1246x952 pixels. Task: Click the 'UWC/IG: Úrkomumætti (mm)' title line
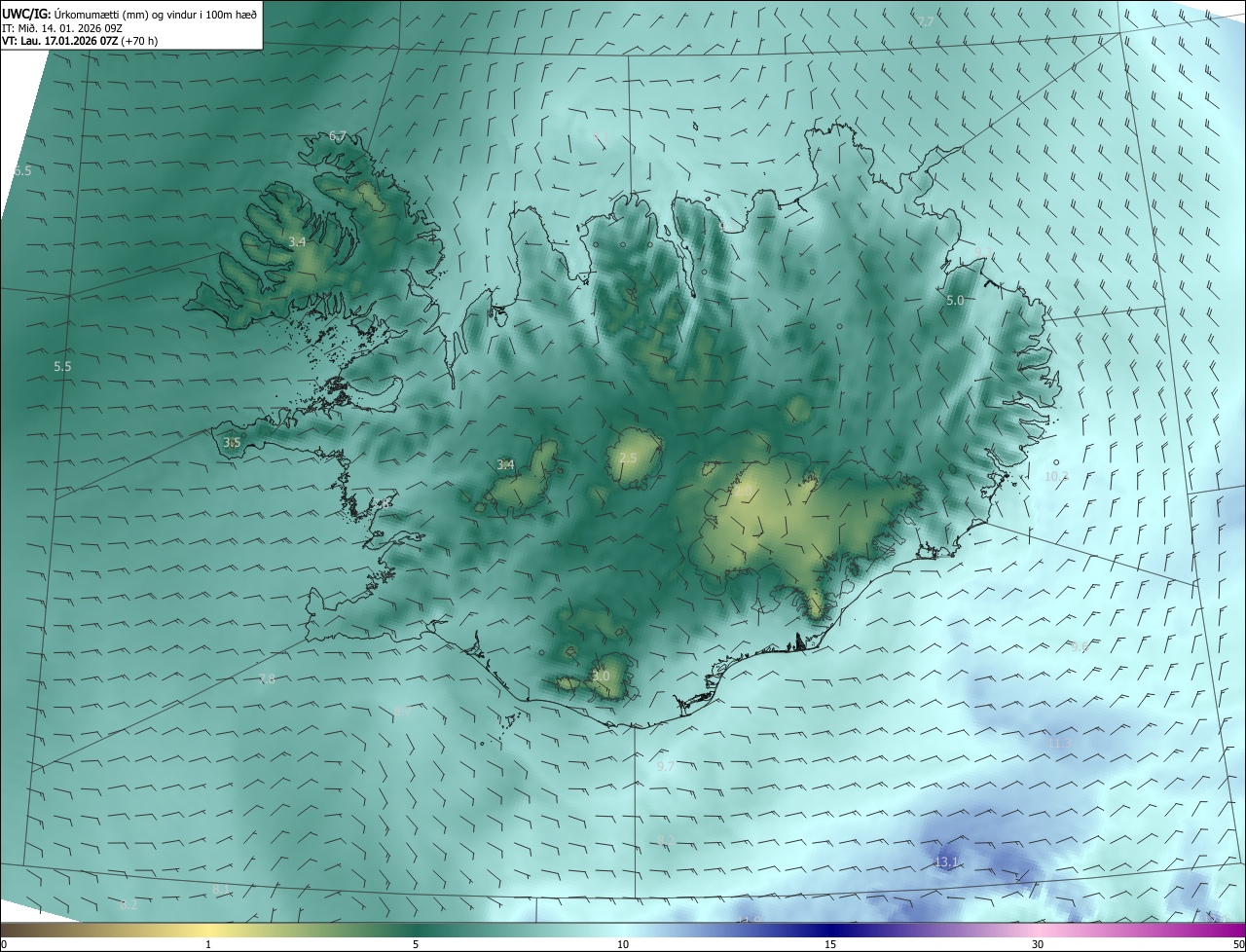(x=129, y=14)
